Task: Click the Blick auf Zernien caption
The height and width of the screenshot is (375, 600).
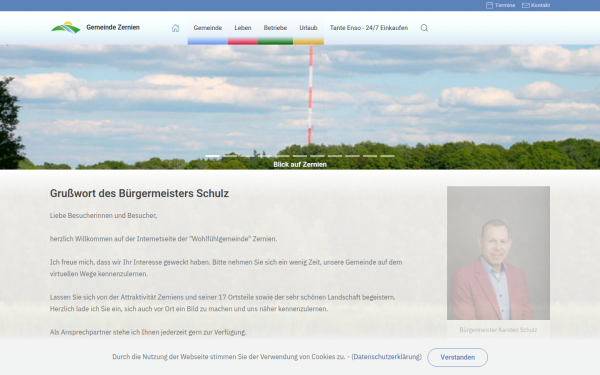Action: click(300, 165)
